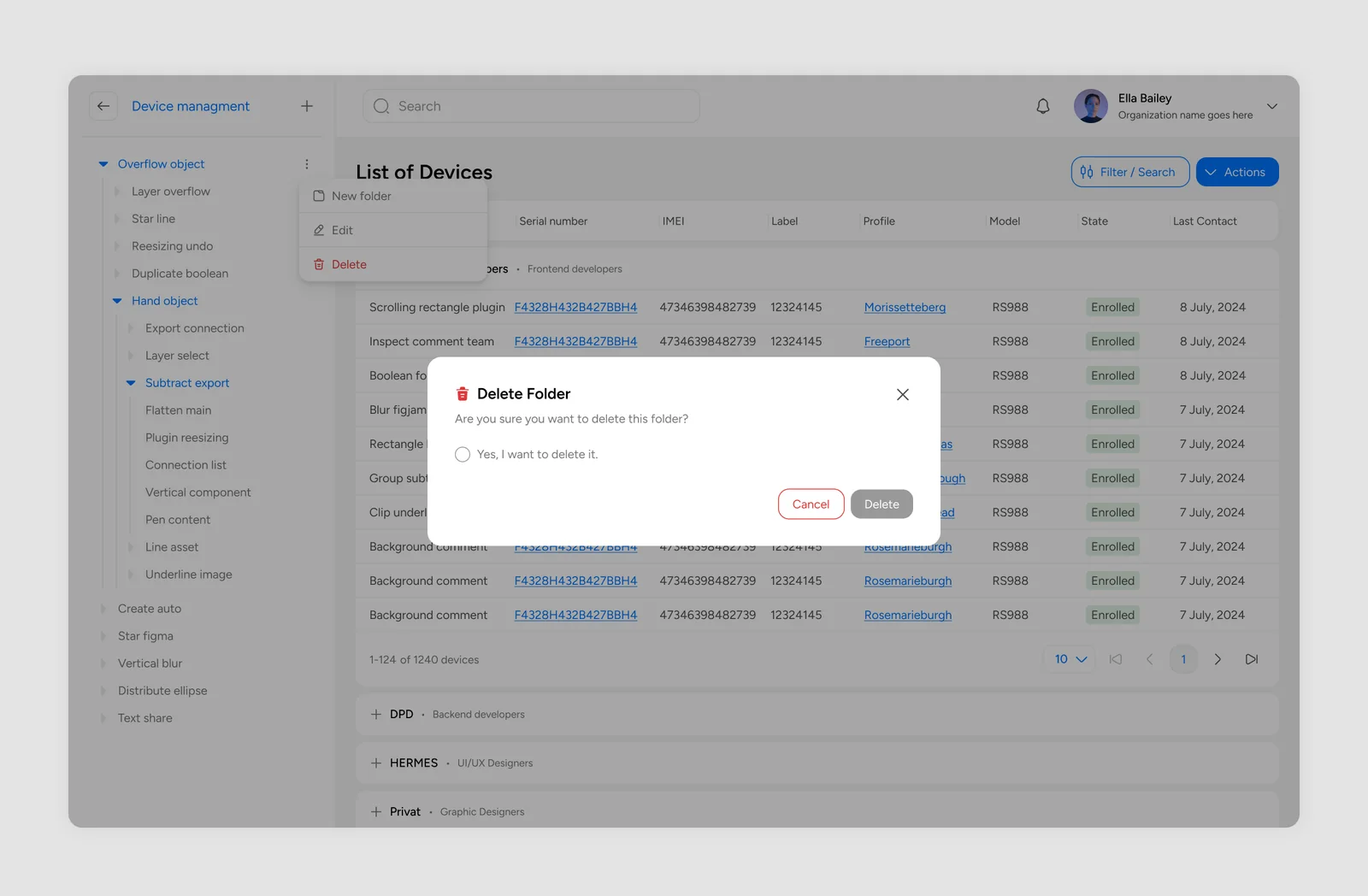Collapse the Overflow object tree node
Screen dimensions: 1368x896
(x=103, y=164)
